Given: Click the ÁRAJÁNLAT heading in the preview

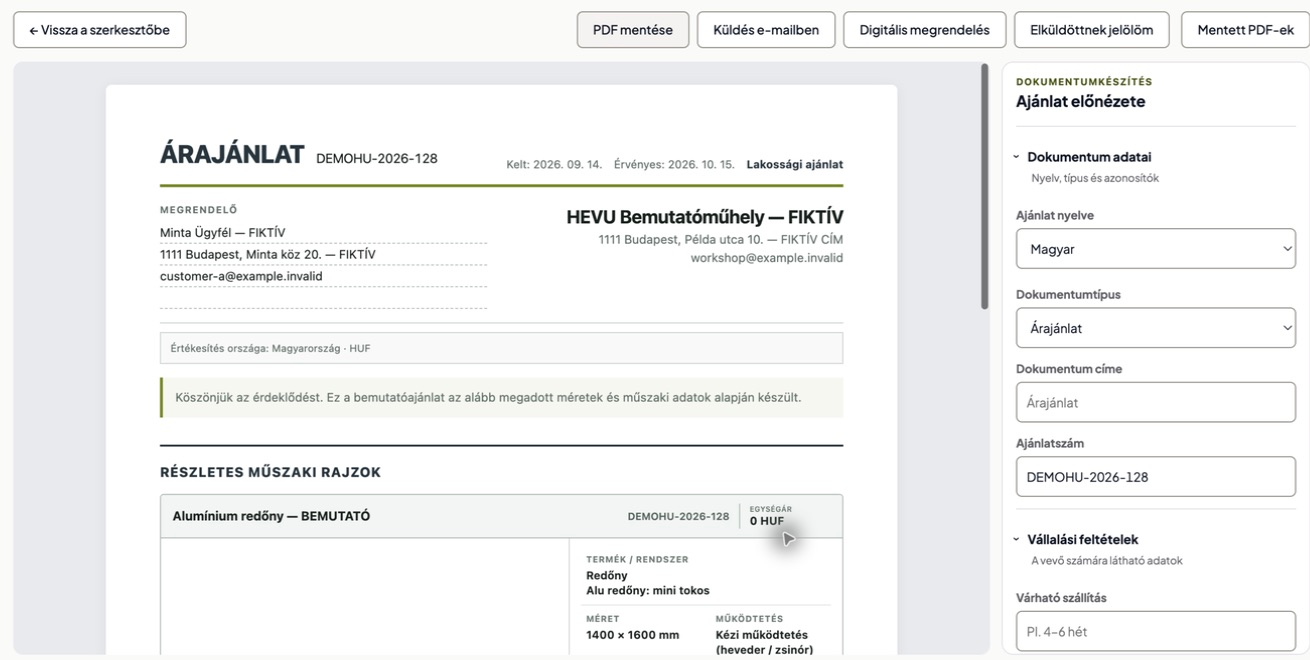Looking at the screenshot, I should coord(232,155).
